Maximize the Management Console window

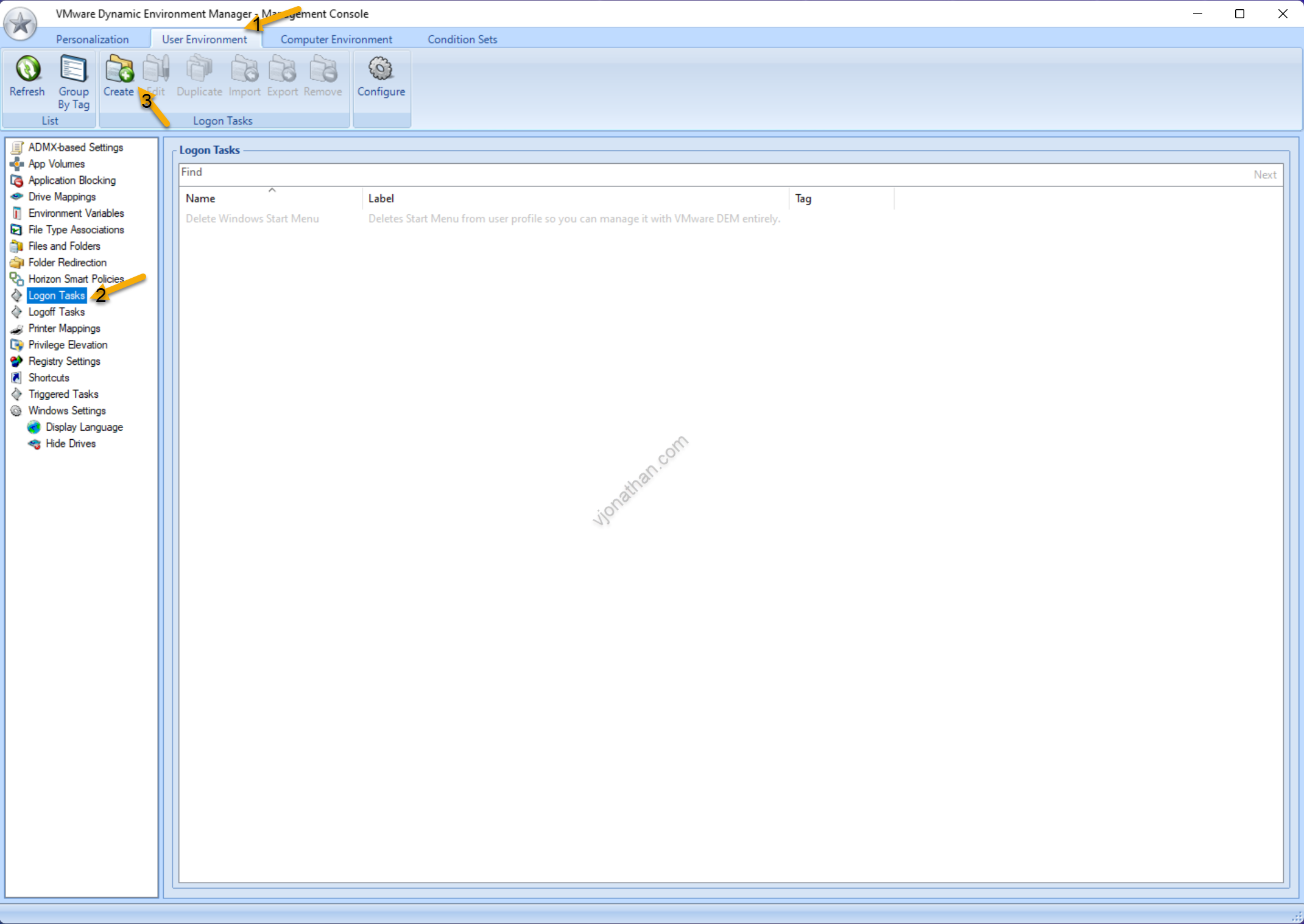click(1239, 13)
